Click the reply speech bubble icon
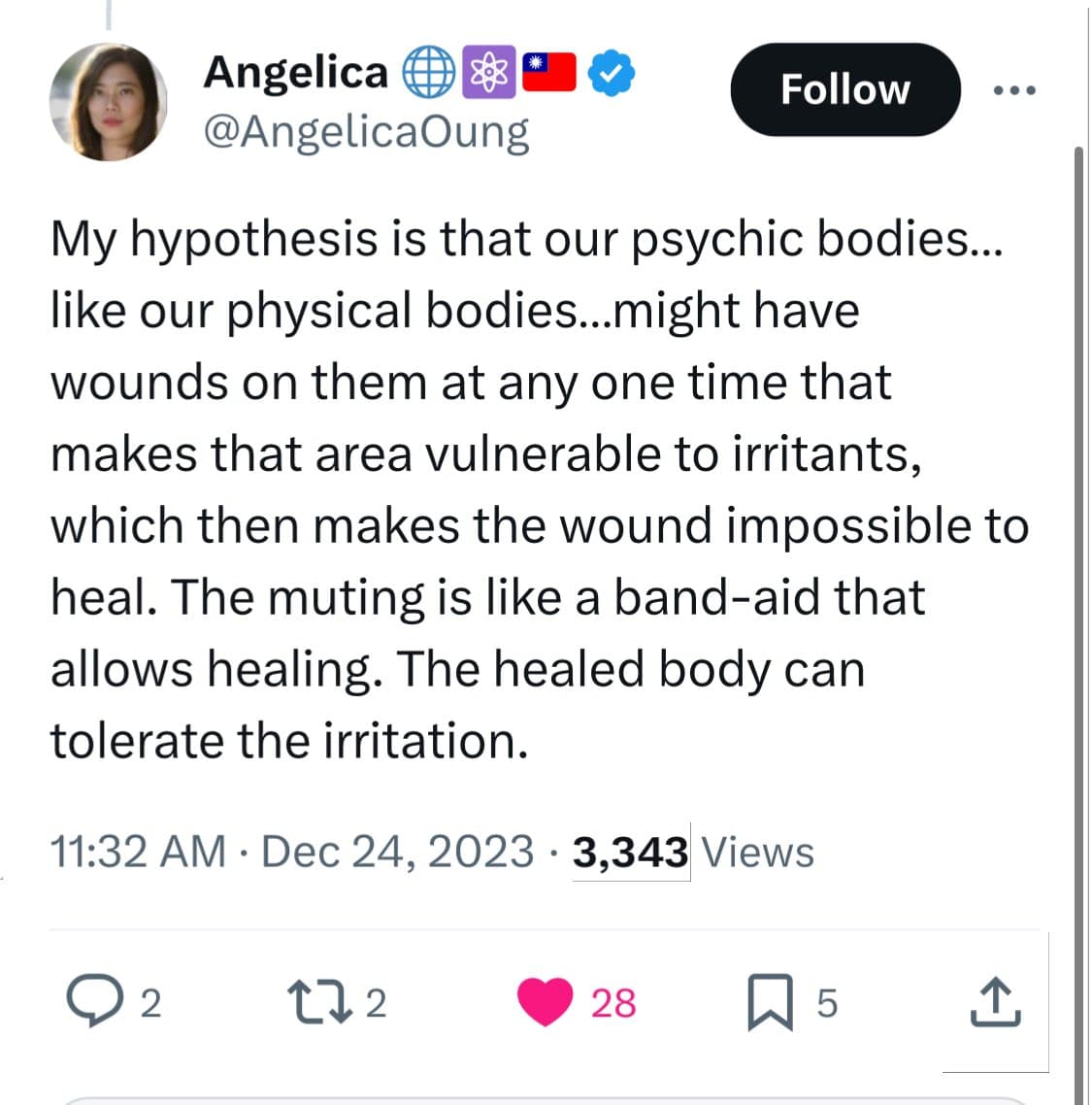The height and width of the screenshot is (1105, 1092). point(94,1000)
